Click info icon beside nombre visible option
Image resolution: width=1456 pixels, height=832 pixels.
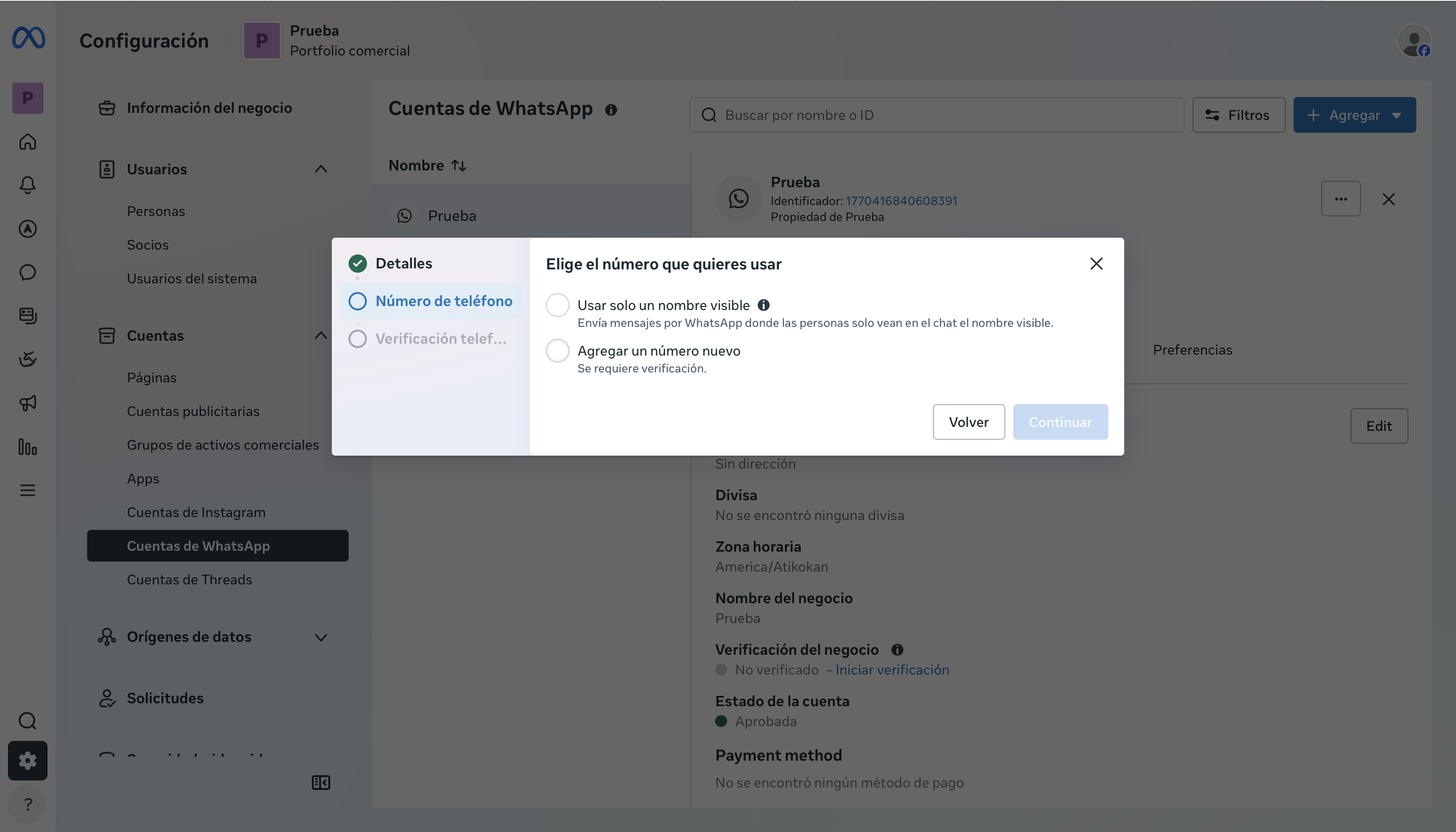click(x=764, y=305)
